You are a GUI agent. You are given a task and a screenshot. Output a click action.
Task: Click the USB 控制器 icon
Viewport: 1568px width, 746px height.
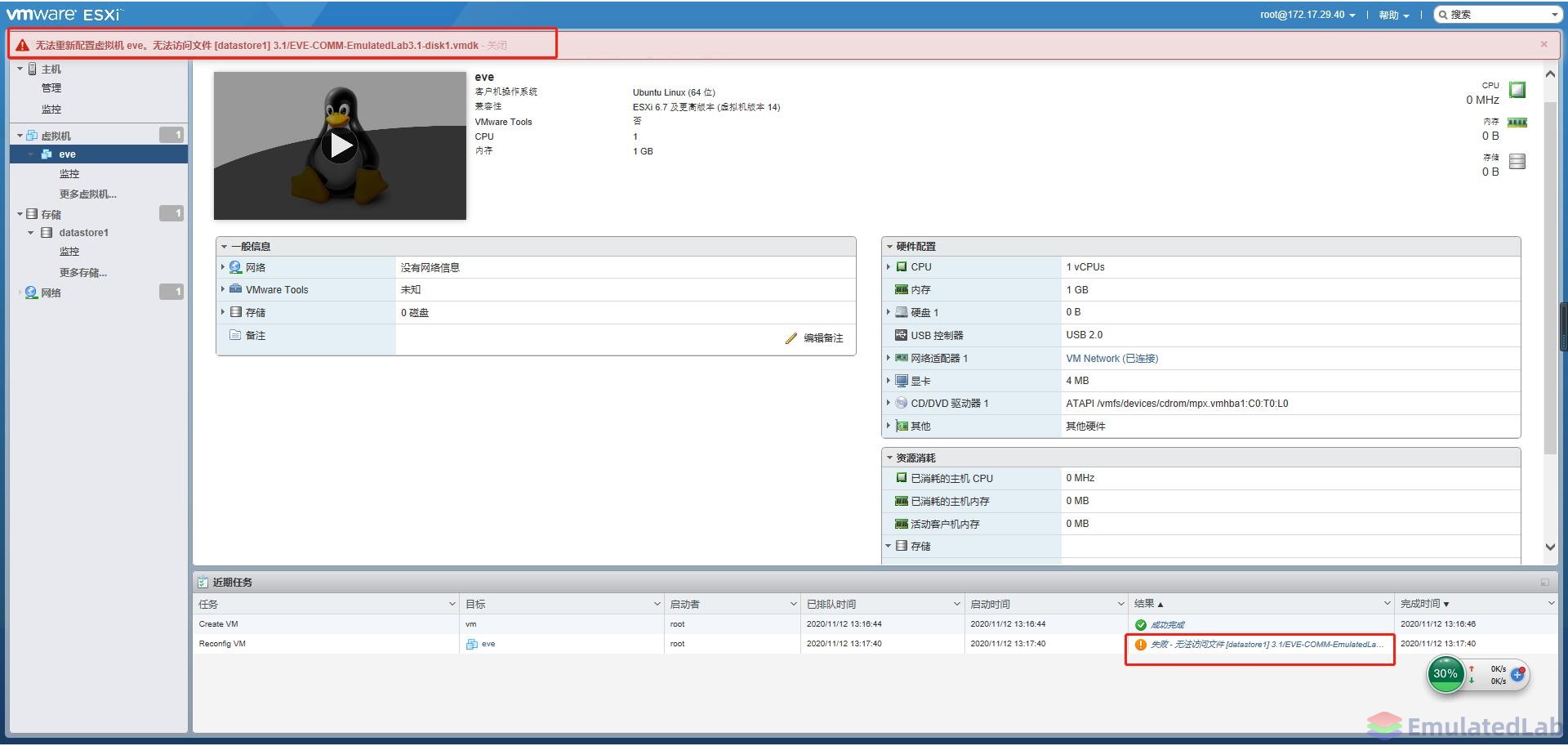tap(902, 335)
